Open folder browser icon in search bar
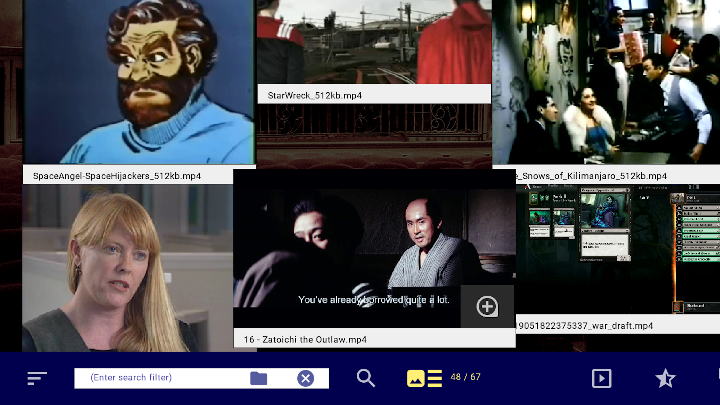 [259, 378]
